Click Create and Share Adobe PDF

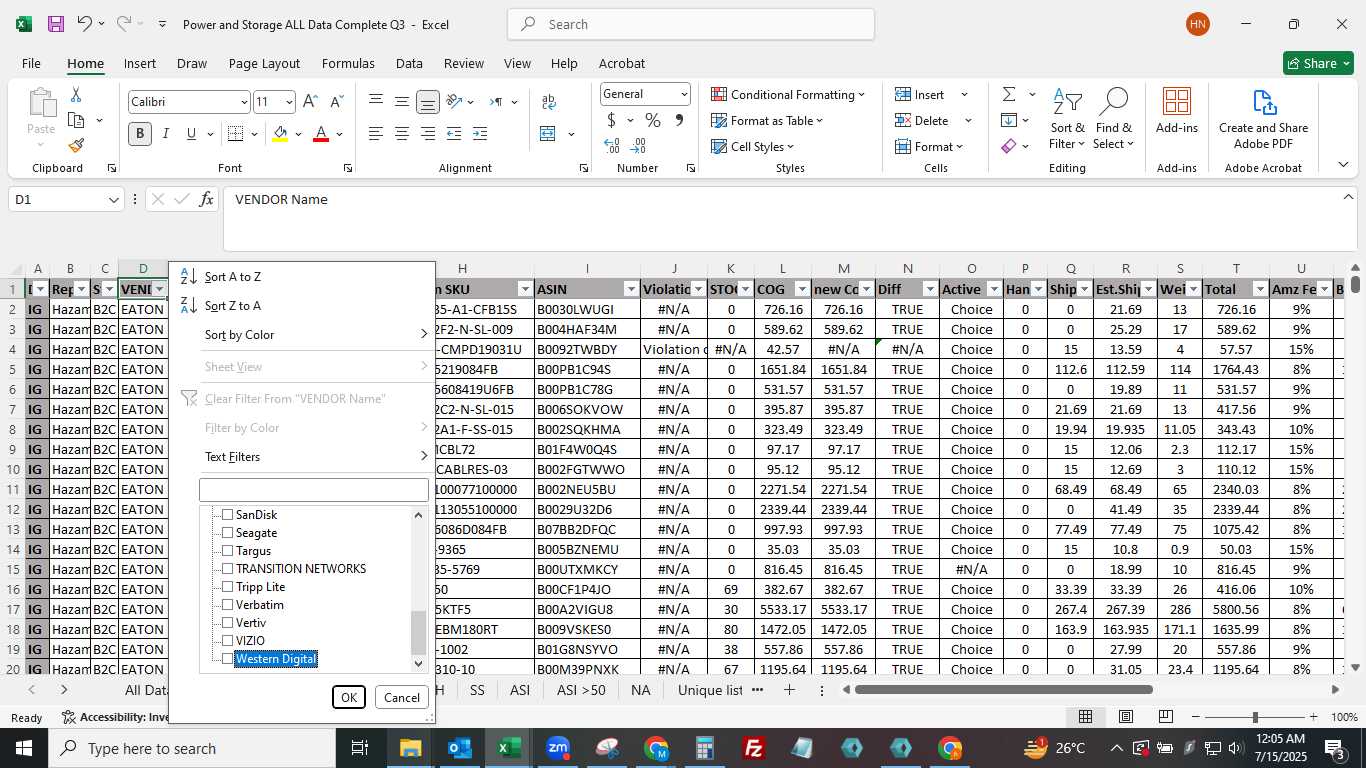[x=1263, y=119]
